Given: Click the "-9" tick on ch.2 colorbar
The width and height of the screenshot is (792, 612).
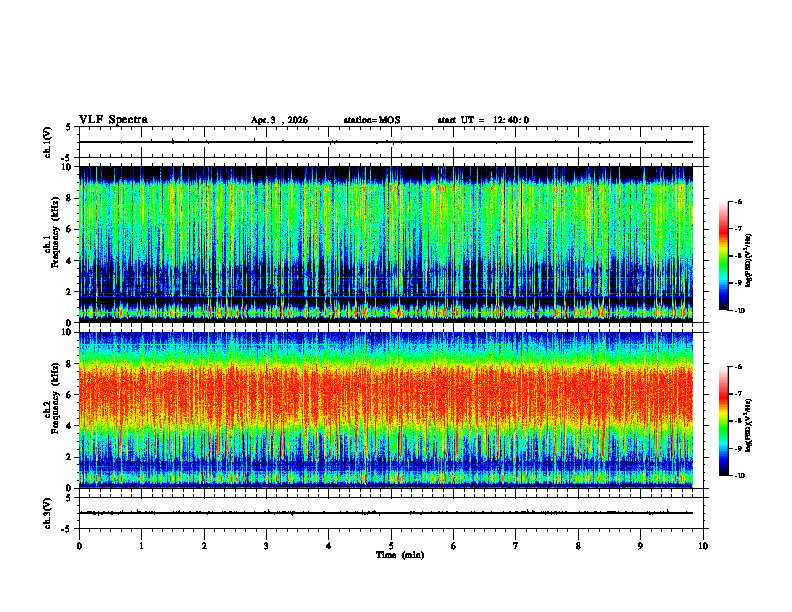Looking at the screenshot, I should pyautogui.click(x=738, y=448).
